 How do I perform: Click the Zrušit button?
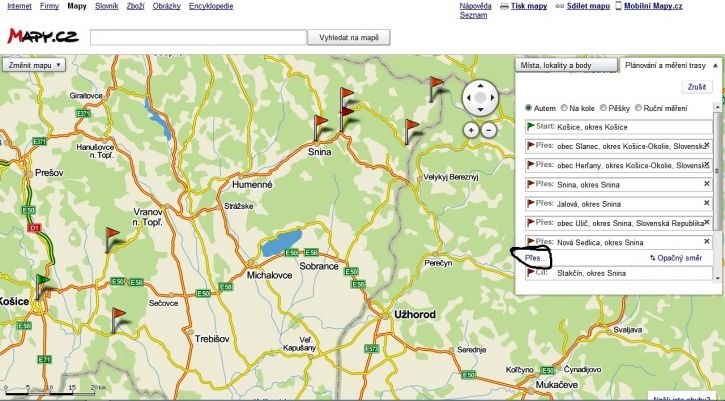pos(697,87)
